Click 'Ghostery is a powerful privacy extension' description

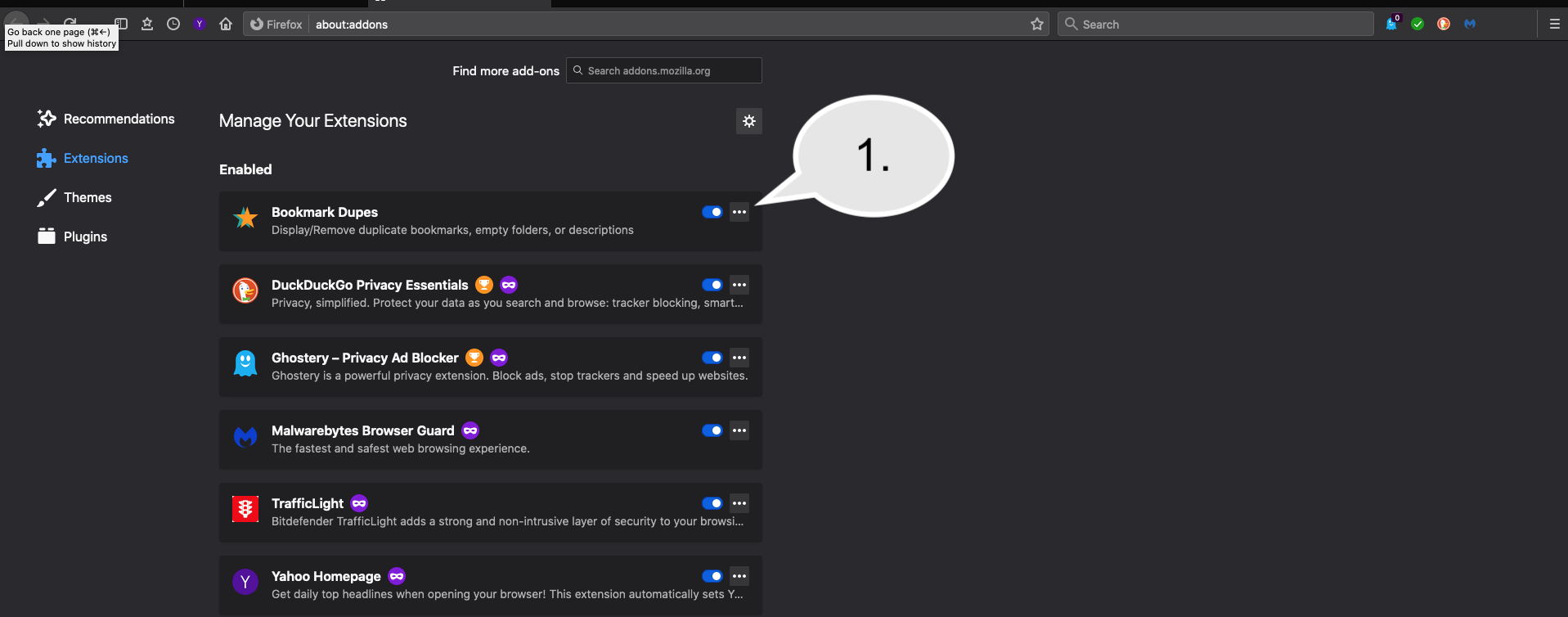coord(510,376)
